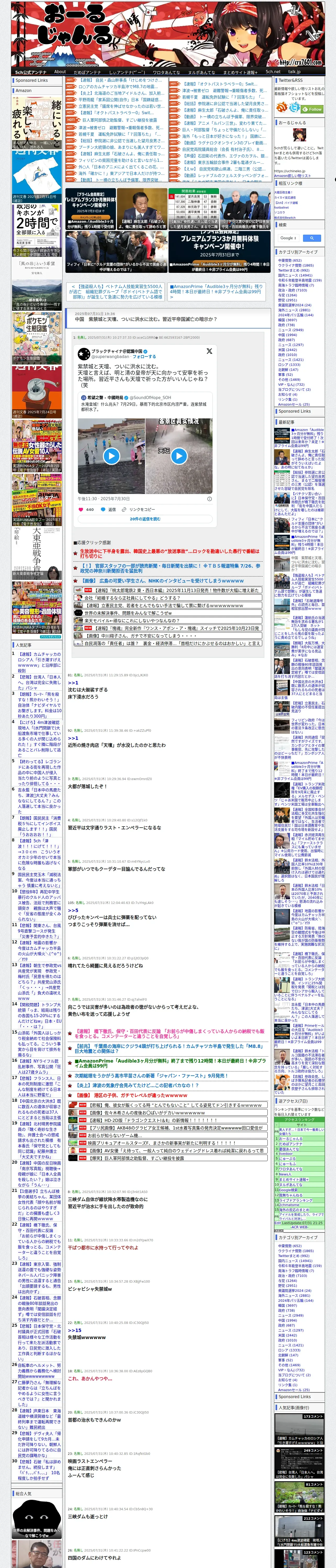Open 5ch公式アンテナ in navigation bar
The height and width of the screenshot is (1568, 336).
click(31, 72)
